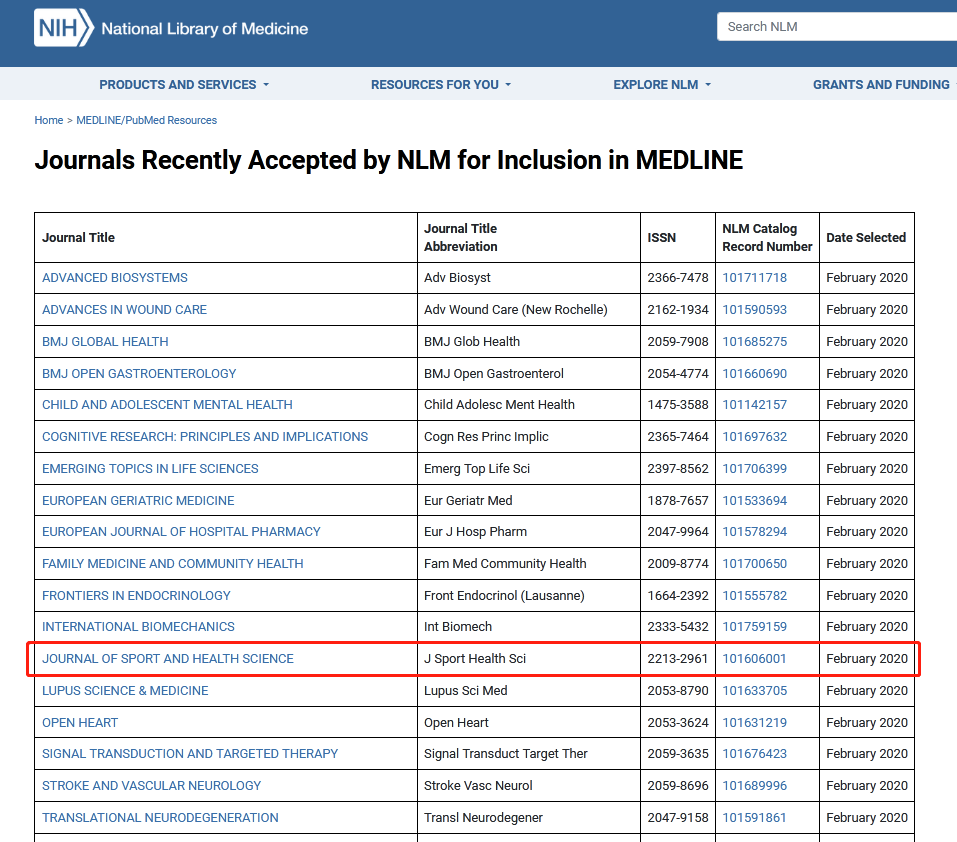Viewport: 957px width, 842px height.
Task: Click the Lupus Science & Medicine link
Action: point(125,691)
